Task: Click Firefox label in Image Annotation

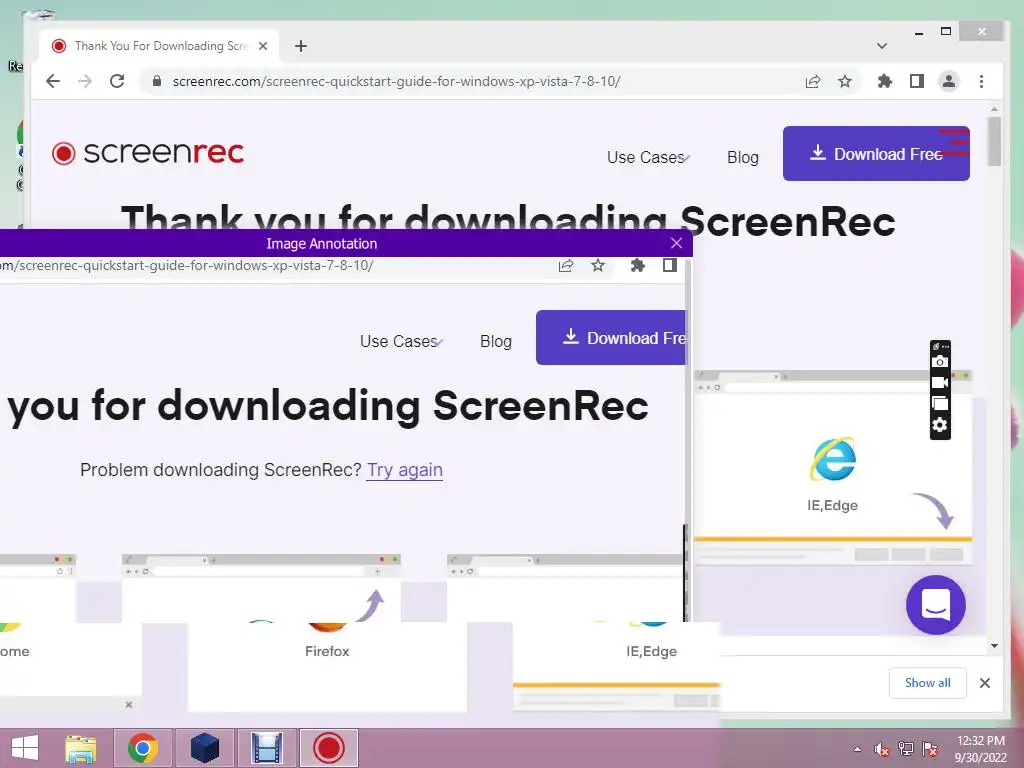Action: (327, 651)
